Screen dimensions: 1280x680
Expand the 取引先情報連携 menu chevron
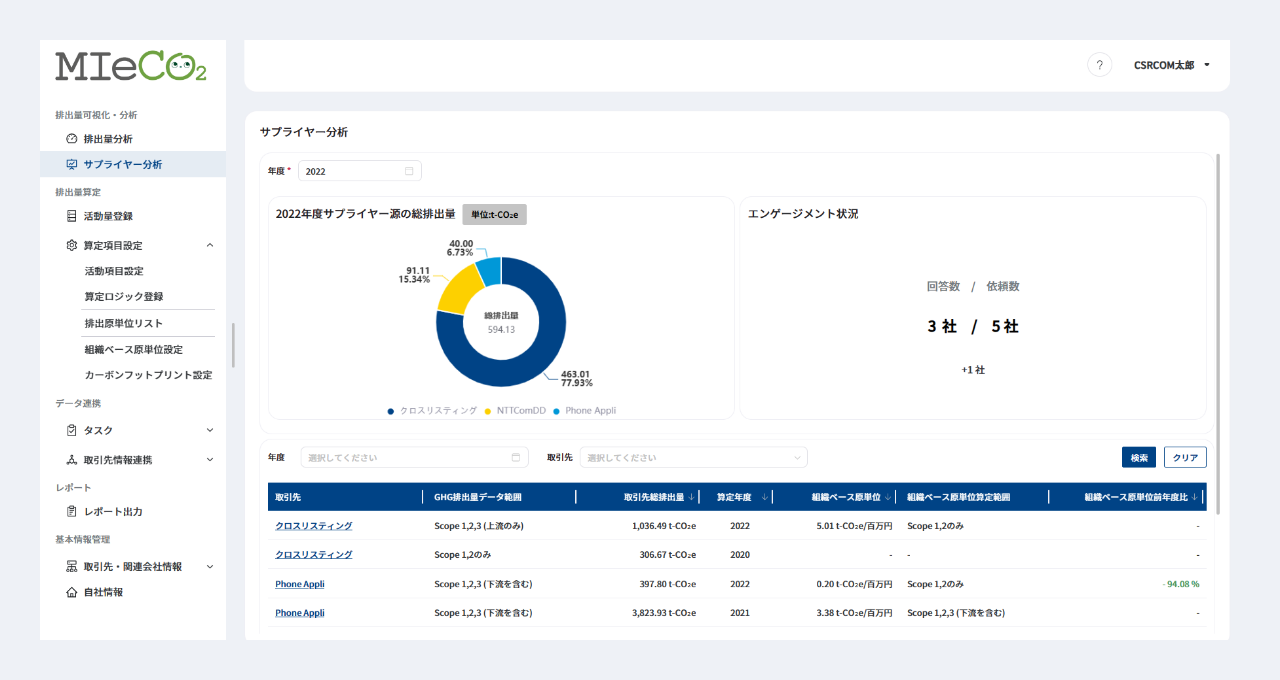click(x=210, y=460)
